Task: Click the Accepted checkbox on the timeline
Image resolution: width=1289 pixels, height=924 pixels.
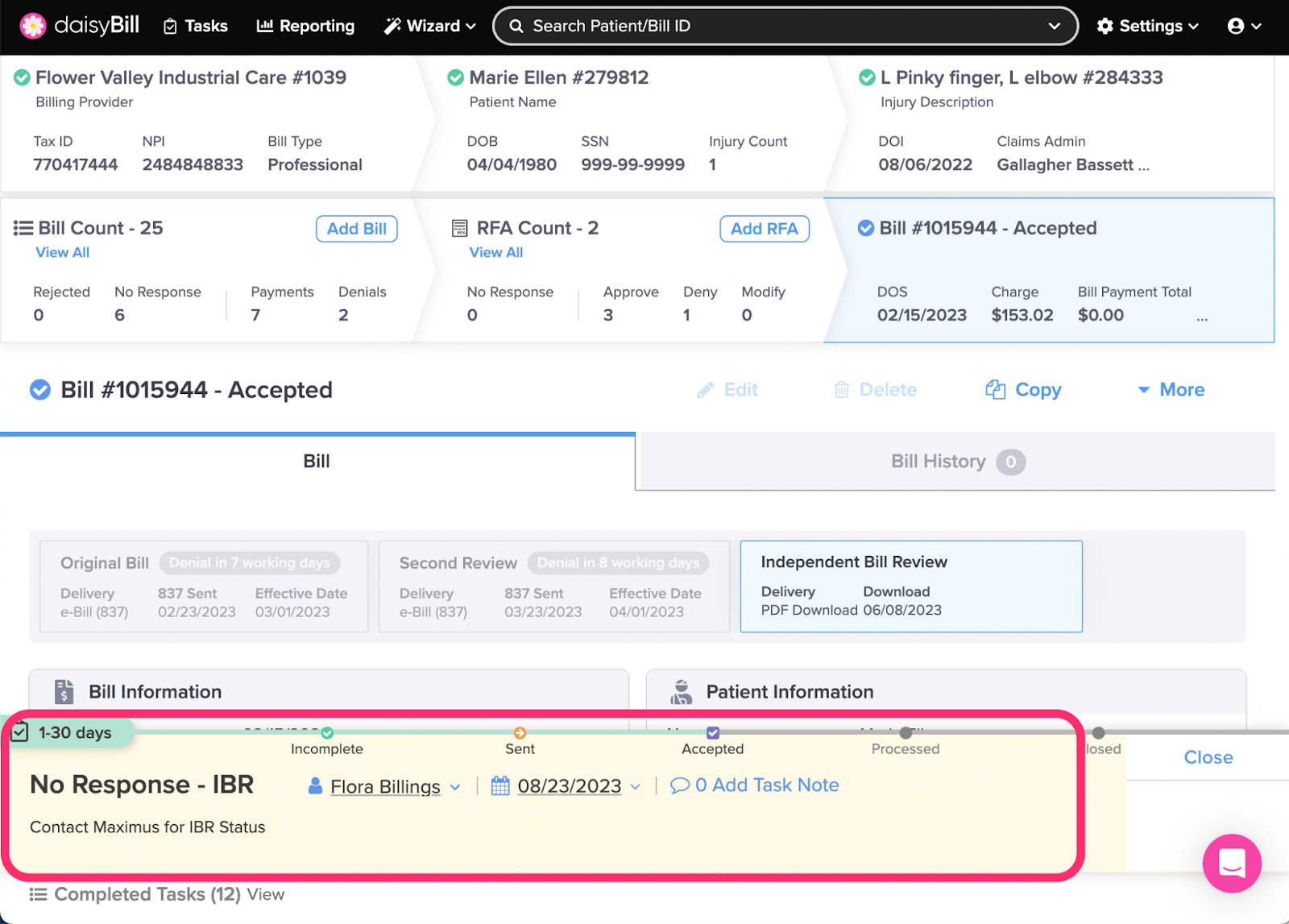Action: 713,733
